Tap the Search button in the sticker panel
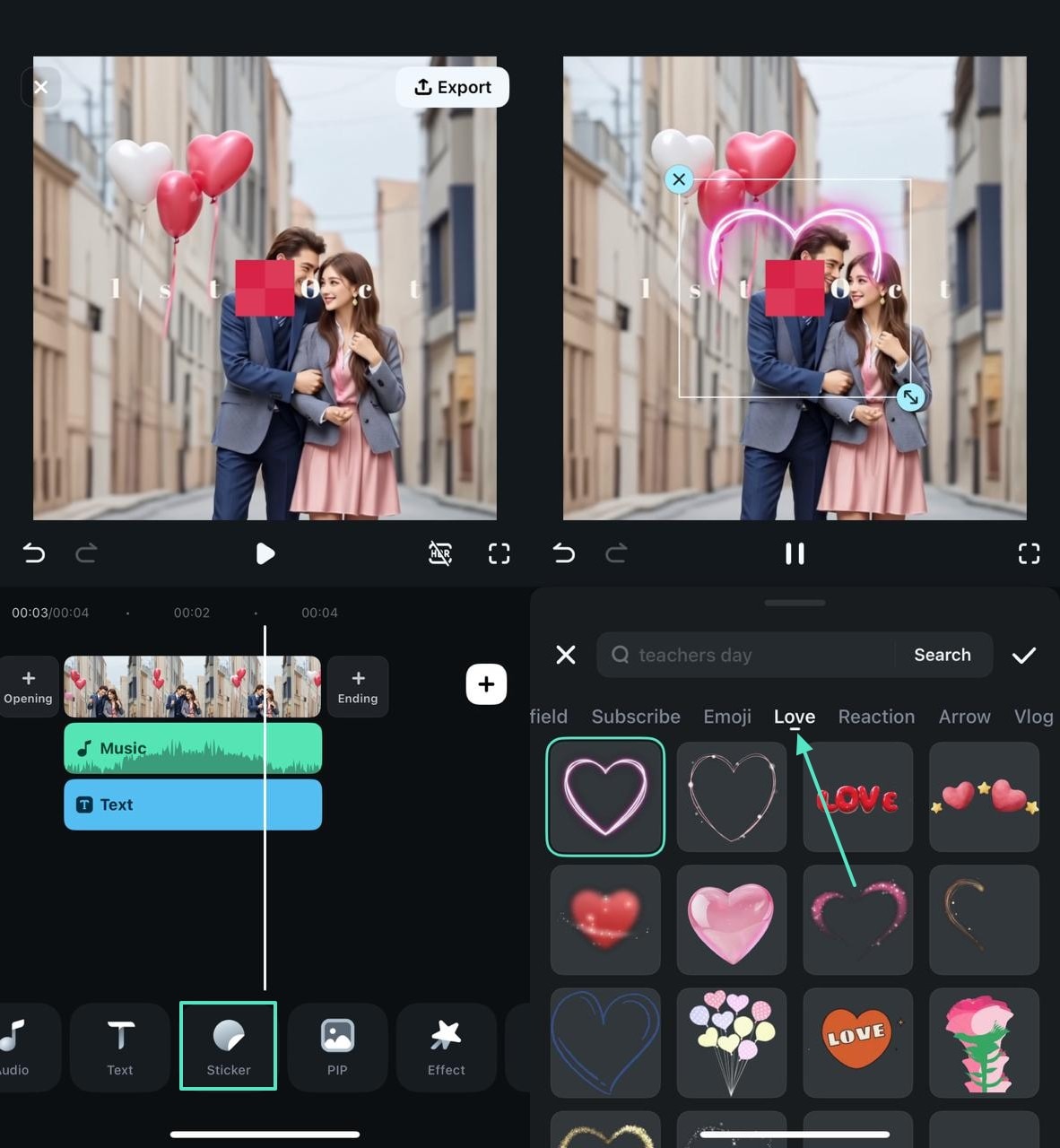 [x=943, y=655]
